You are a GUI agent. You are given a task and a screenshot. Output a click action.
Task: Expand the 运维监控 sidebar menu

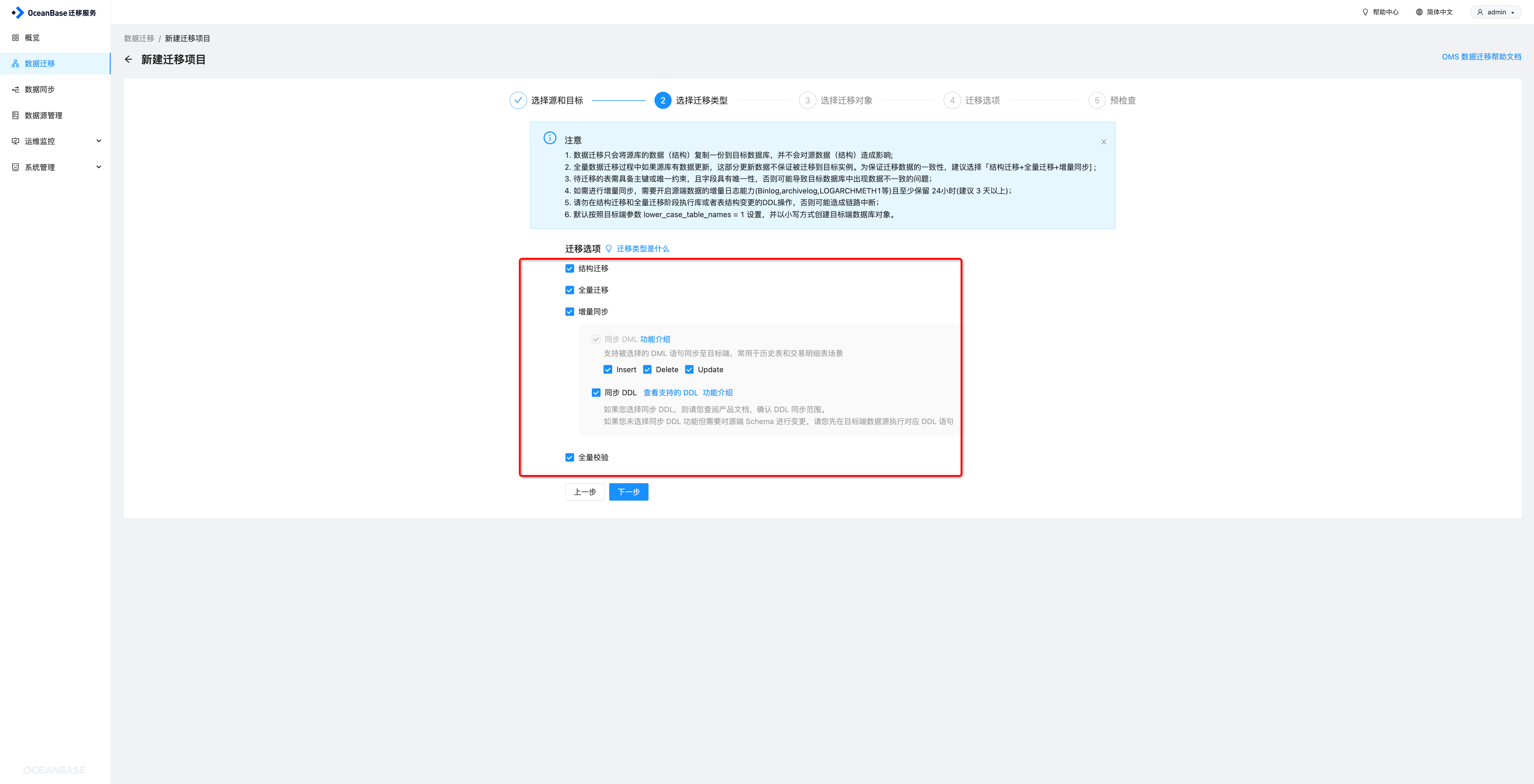pyautogui.click(x=99, y=141)
